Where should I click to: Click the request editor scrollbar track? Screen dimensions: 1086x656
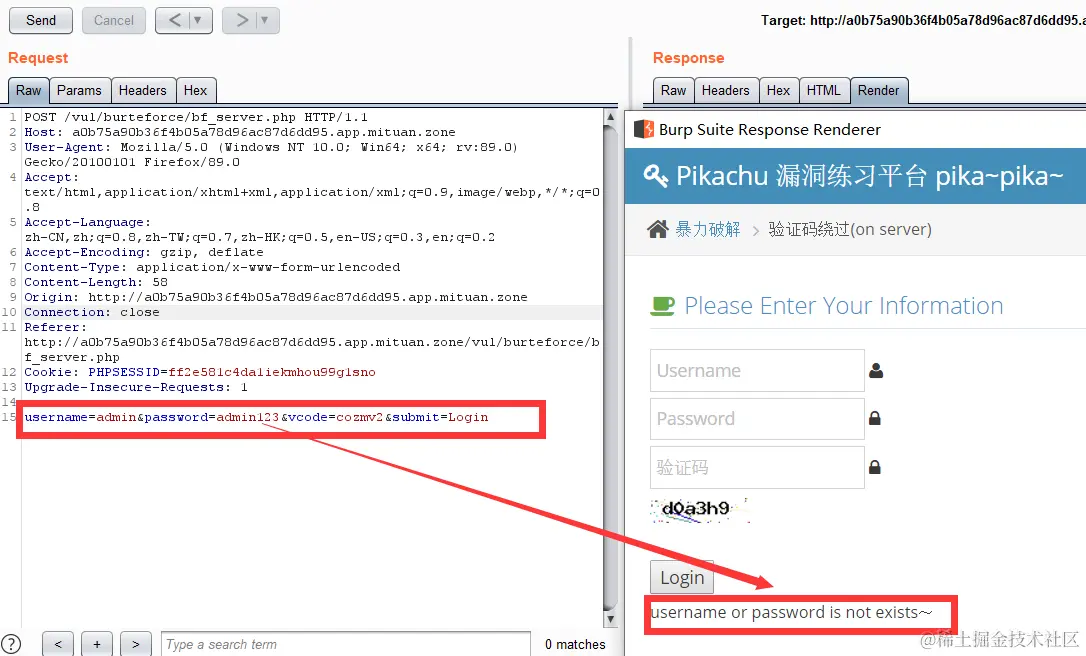click(610, 367)
